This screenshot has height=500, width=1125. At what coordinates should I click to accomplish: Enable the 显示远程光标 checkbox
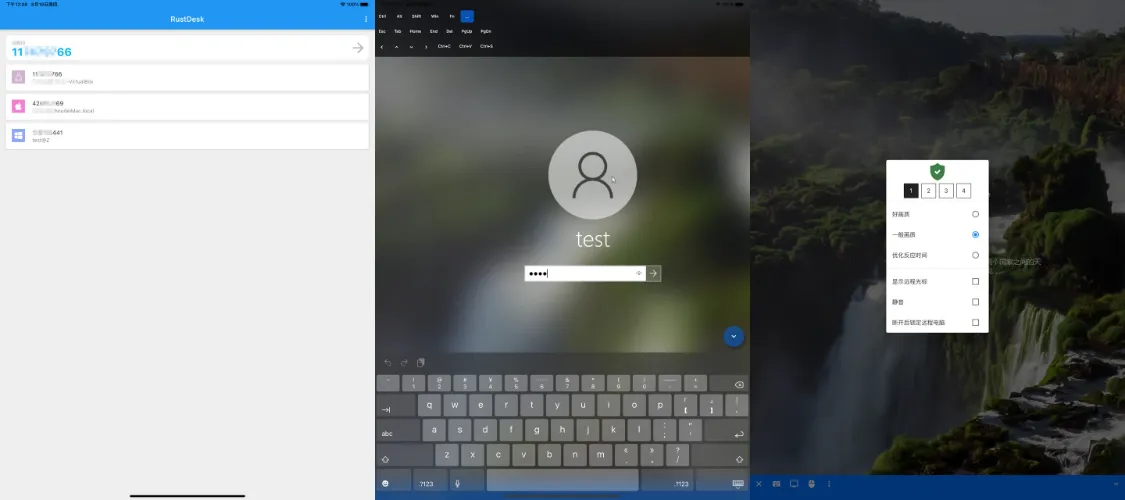coord(975,281)
